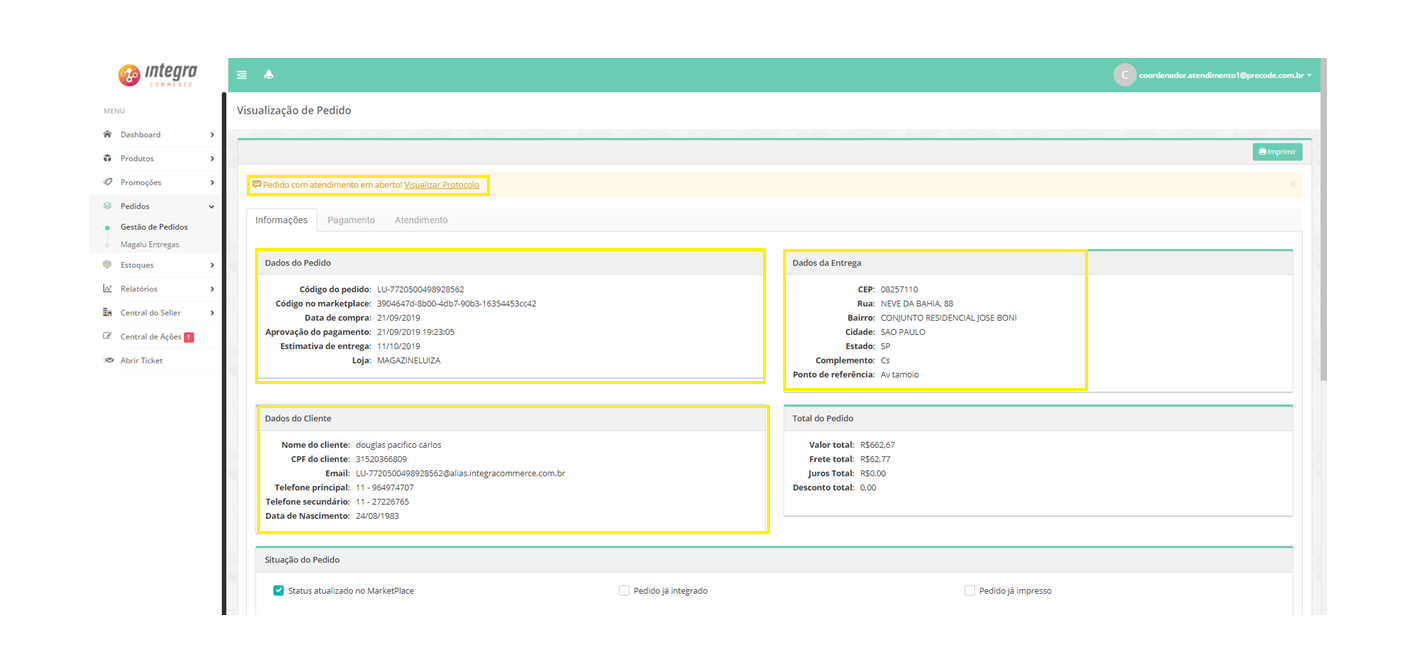This screenshot has height=672, width=1416.
Task: Switch to the Pagamento tab
Action: click(351, 220)
